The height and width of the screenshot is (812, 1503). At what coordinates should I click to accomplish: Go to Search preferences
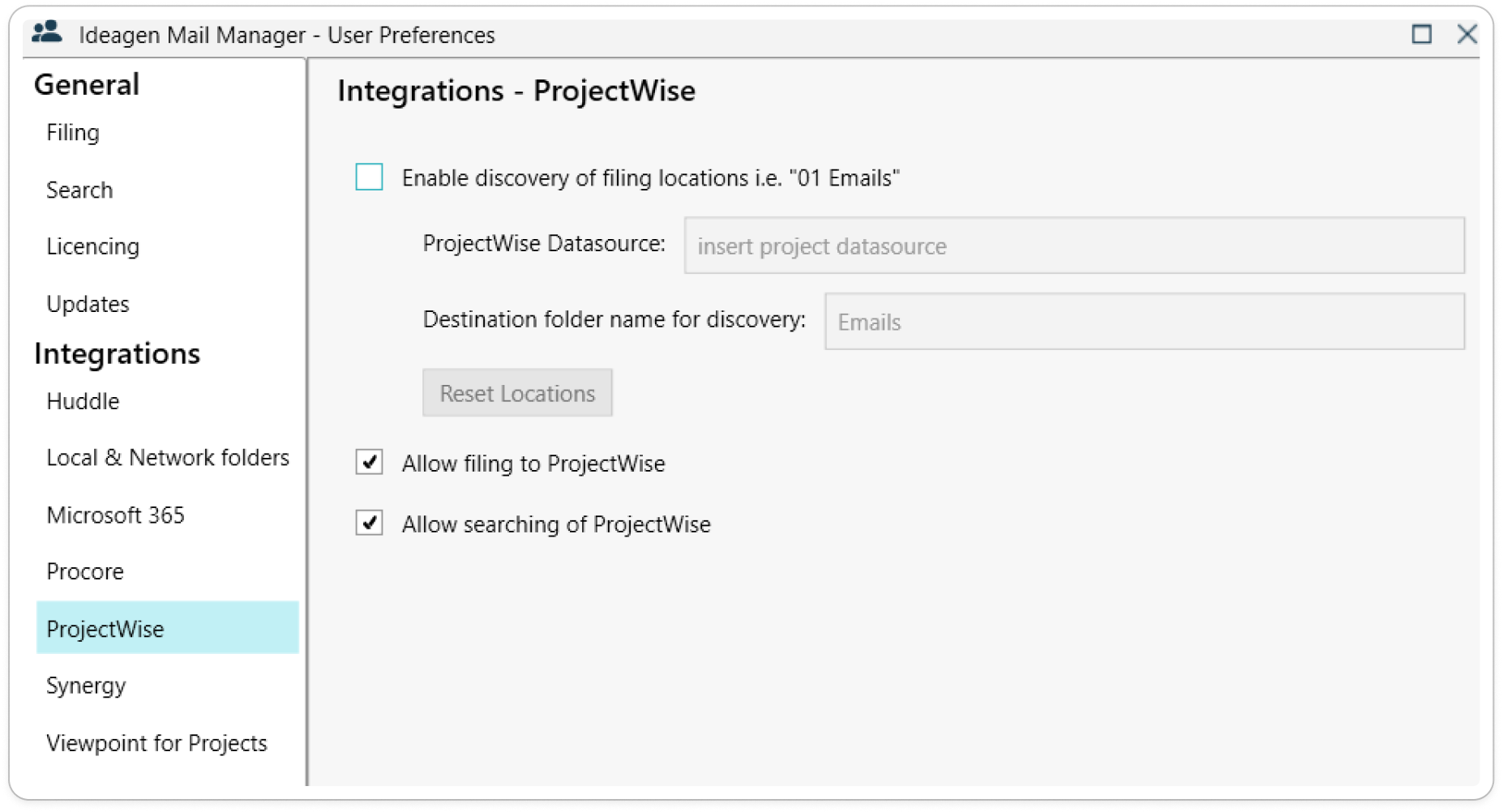79,190
